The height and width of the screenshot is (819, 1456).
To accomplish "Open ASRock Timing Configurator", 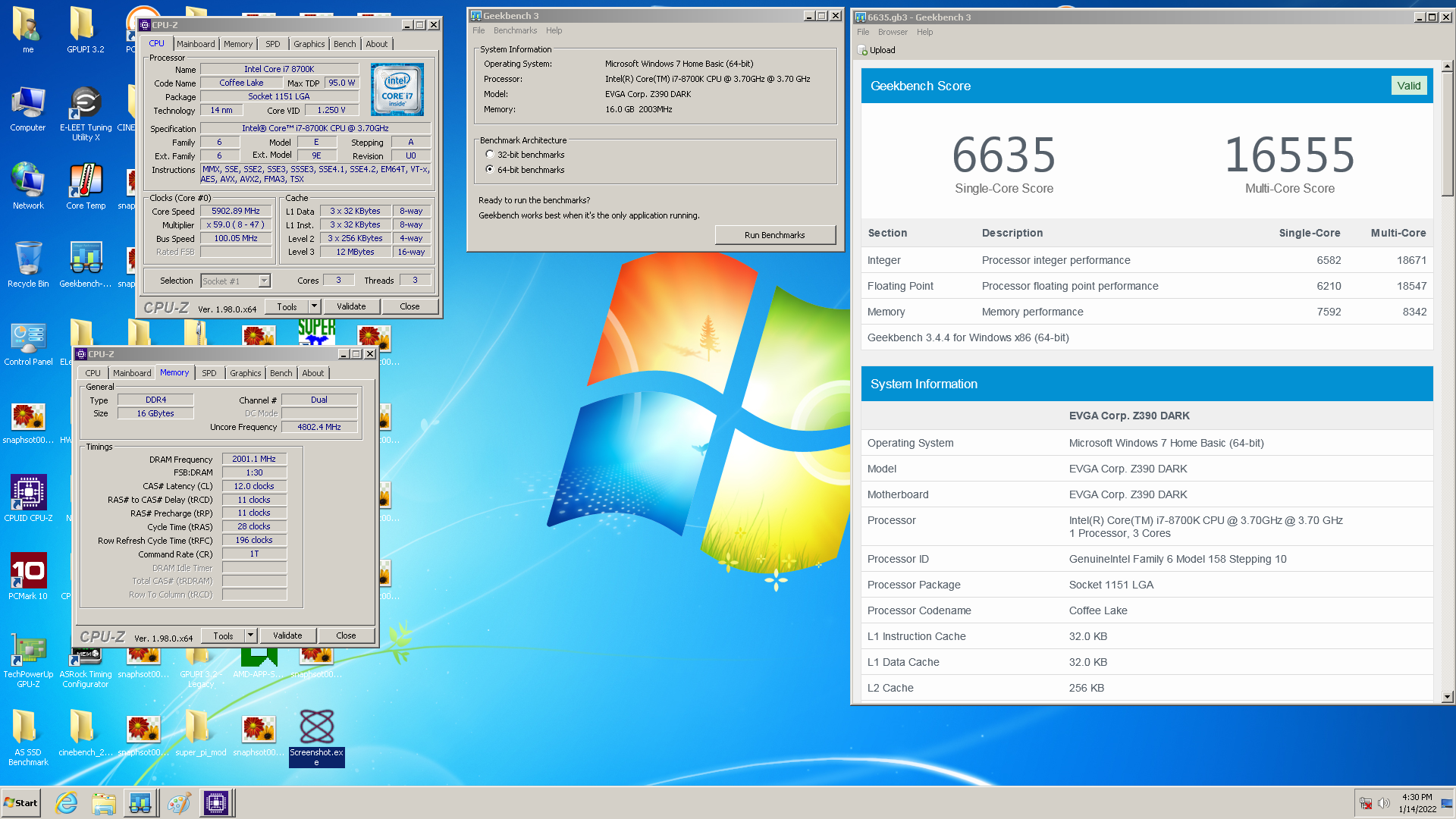I will point(86,667).
